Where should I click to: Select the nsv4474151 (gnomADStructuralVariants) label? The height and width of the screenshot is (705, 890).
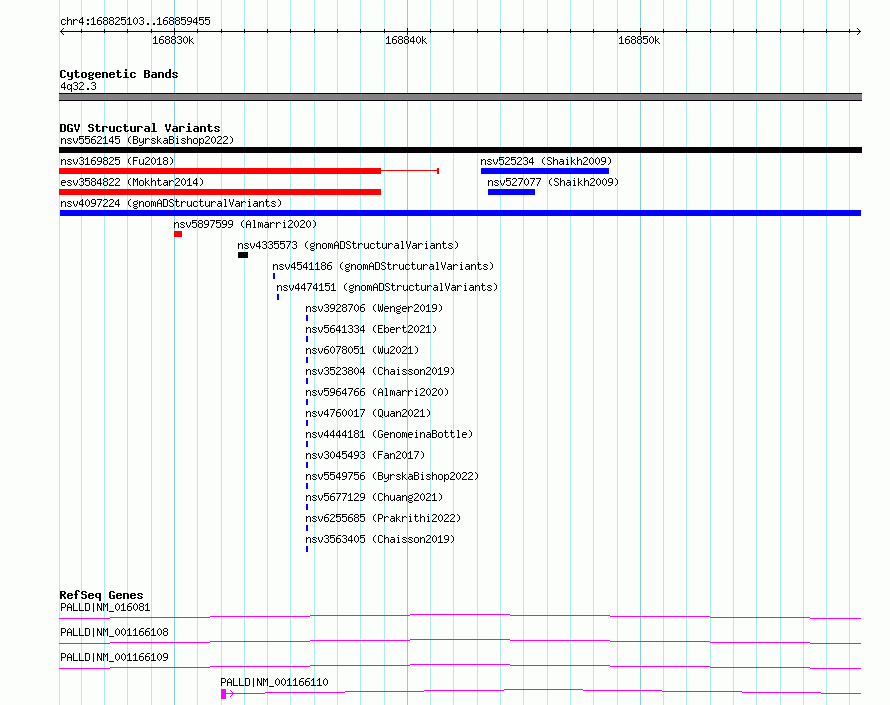point(387,287)
